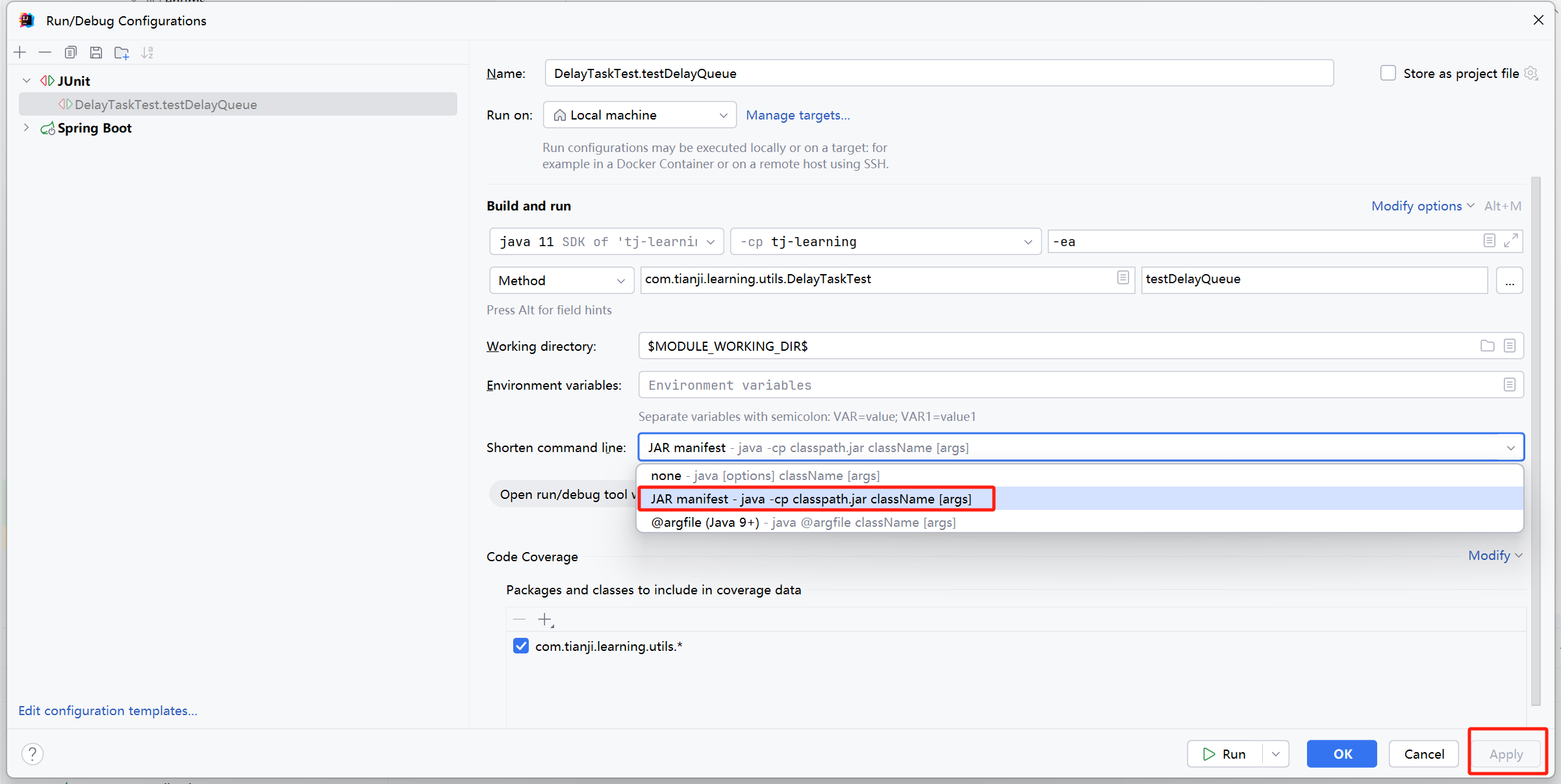Screen dimensions: 1561x784
Task: Click the Create New Folder icon
Action: click(x=121, y=53)
